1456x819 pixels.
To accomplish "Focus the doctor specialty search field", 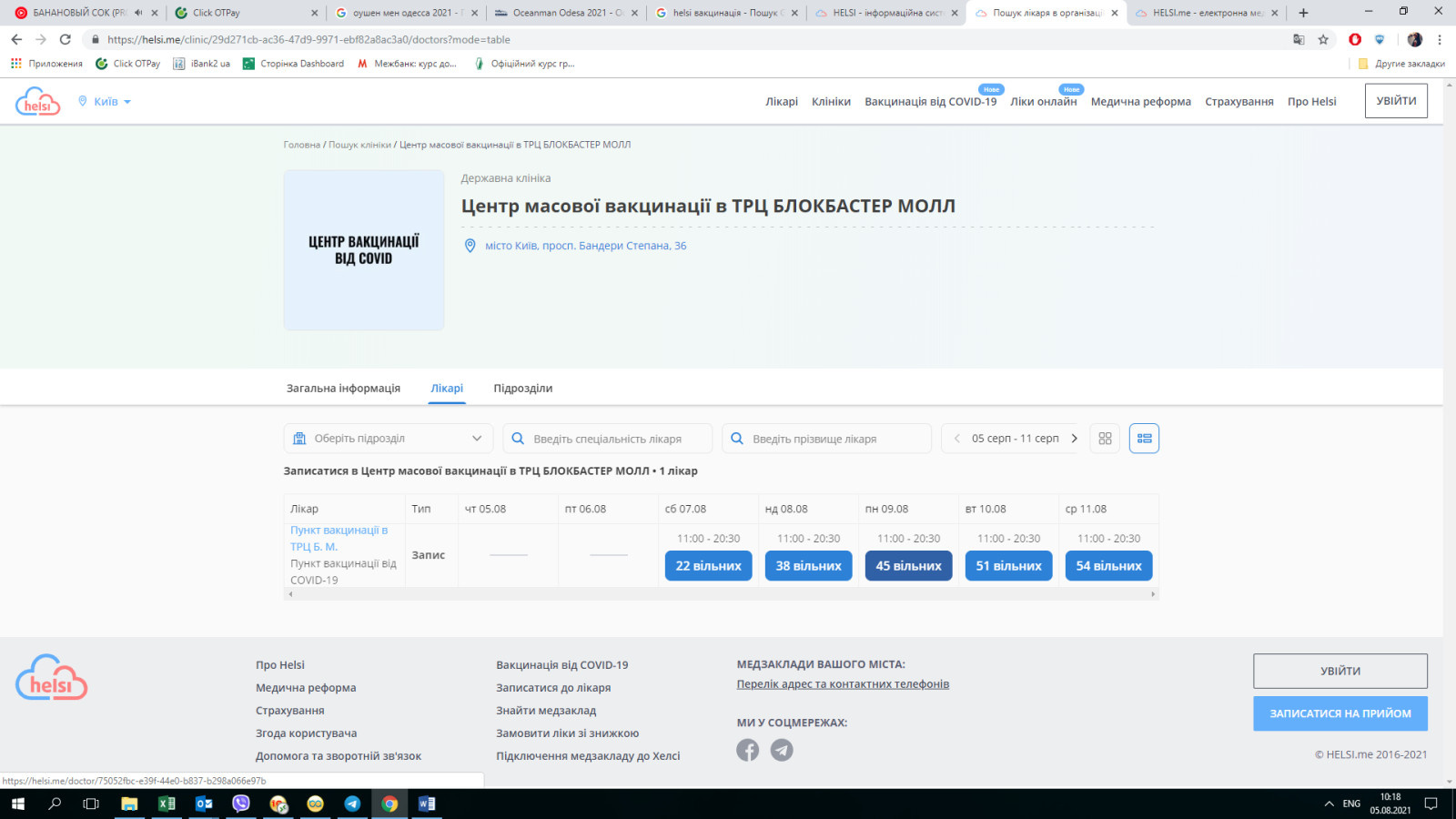I will tap(607, 439).
